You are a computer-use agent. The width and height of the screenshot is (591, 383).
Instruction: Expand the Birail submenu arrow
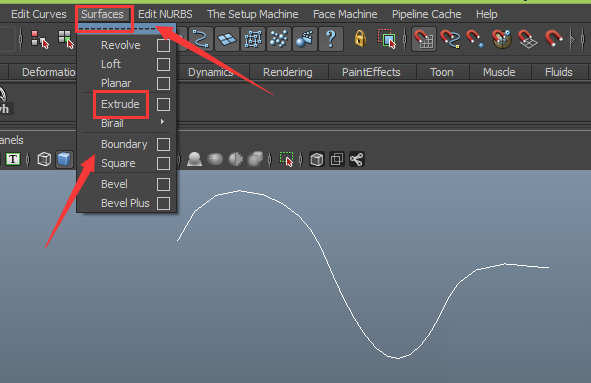click(162, 122)
